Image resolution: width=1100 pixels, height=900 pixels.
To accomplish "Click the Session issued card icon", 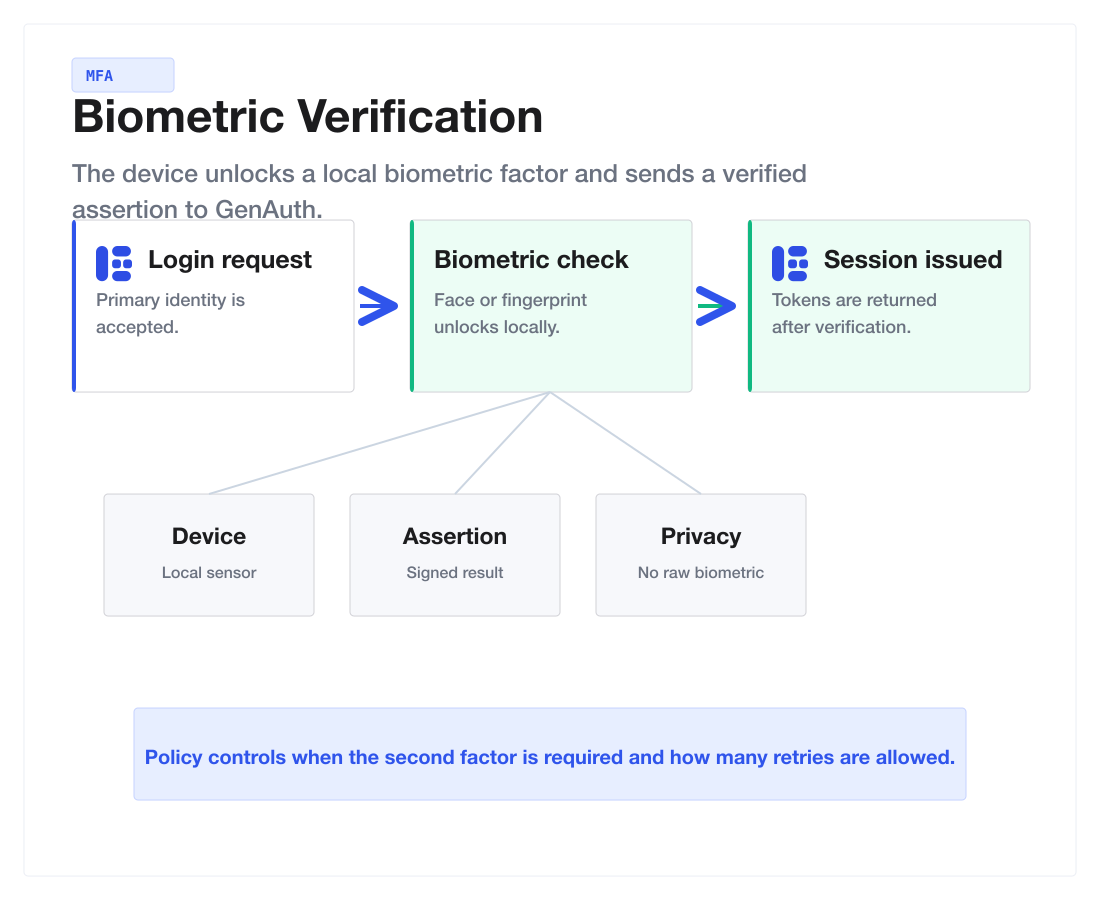I will 789,263.
